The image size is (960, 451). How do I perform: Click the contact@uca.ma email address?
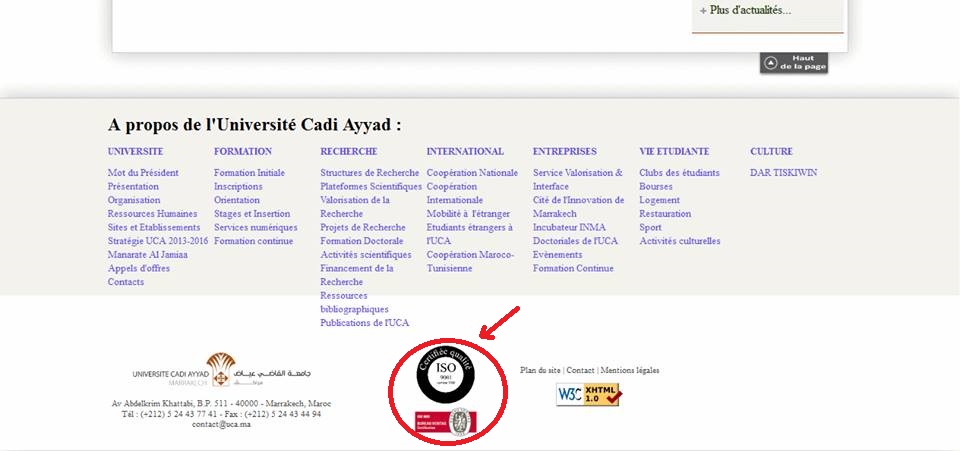(221, 424)
